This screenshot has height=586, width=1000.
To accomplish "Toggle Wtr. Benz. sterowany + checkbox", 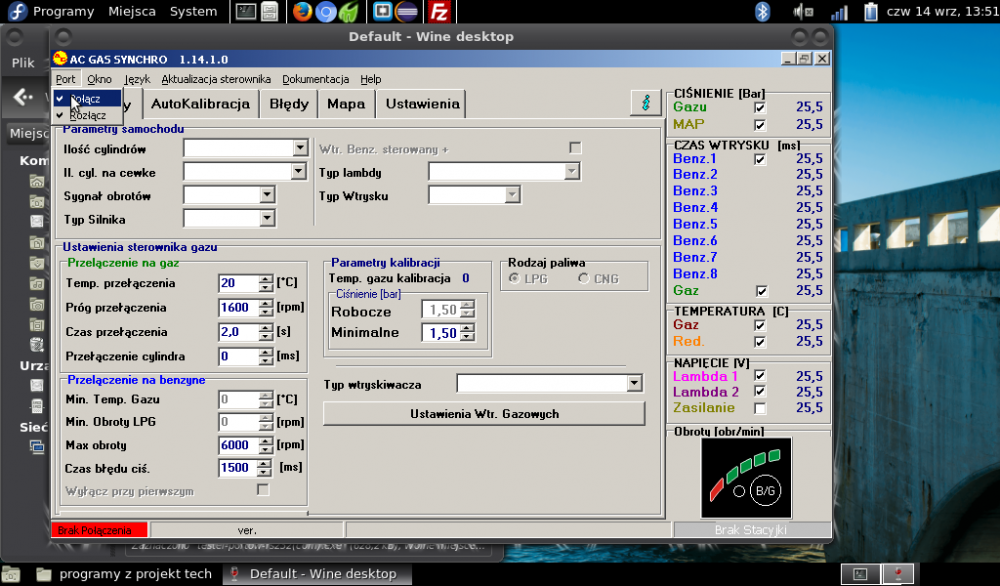I will point(575,148).
